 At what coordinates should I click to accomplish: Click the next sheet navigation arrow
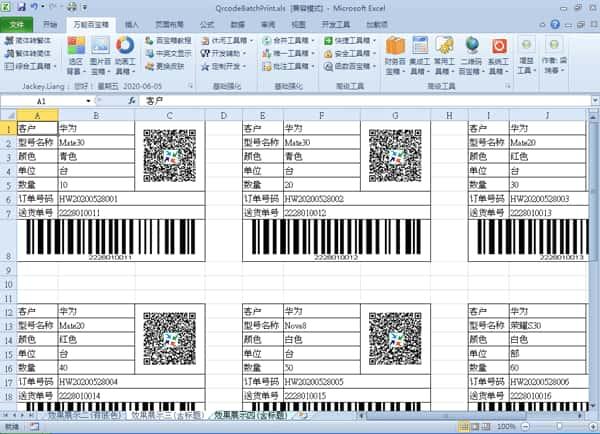click(x=23, y=415)
